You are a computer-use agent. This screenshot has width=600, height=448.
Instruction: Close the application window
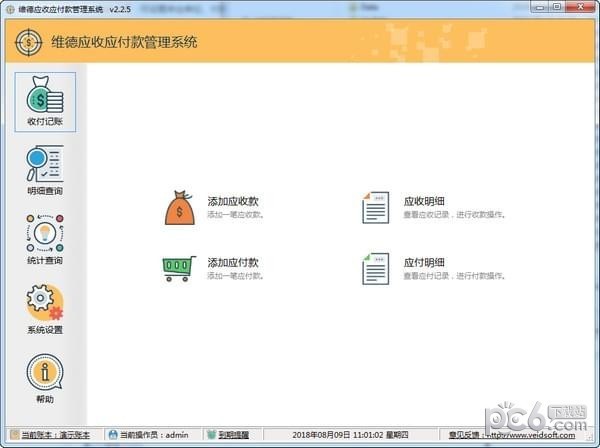coord(580,7)
